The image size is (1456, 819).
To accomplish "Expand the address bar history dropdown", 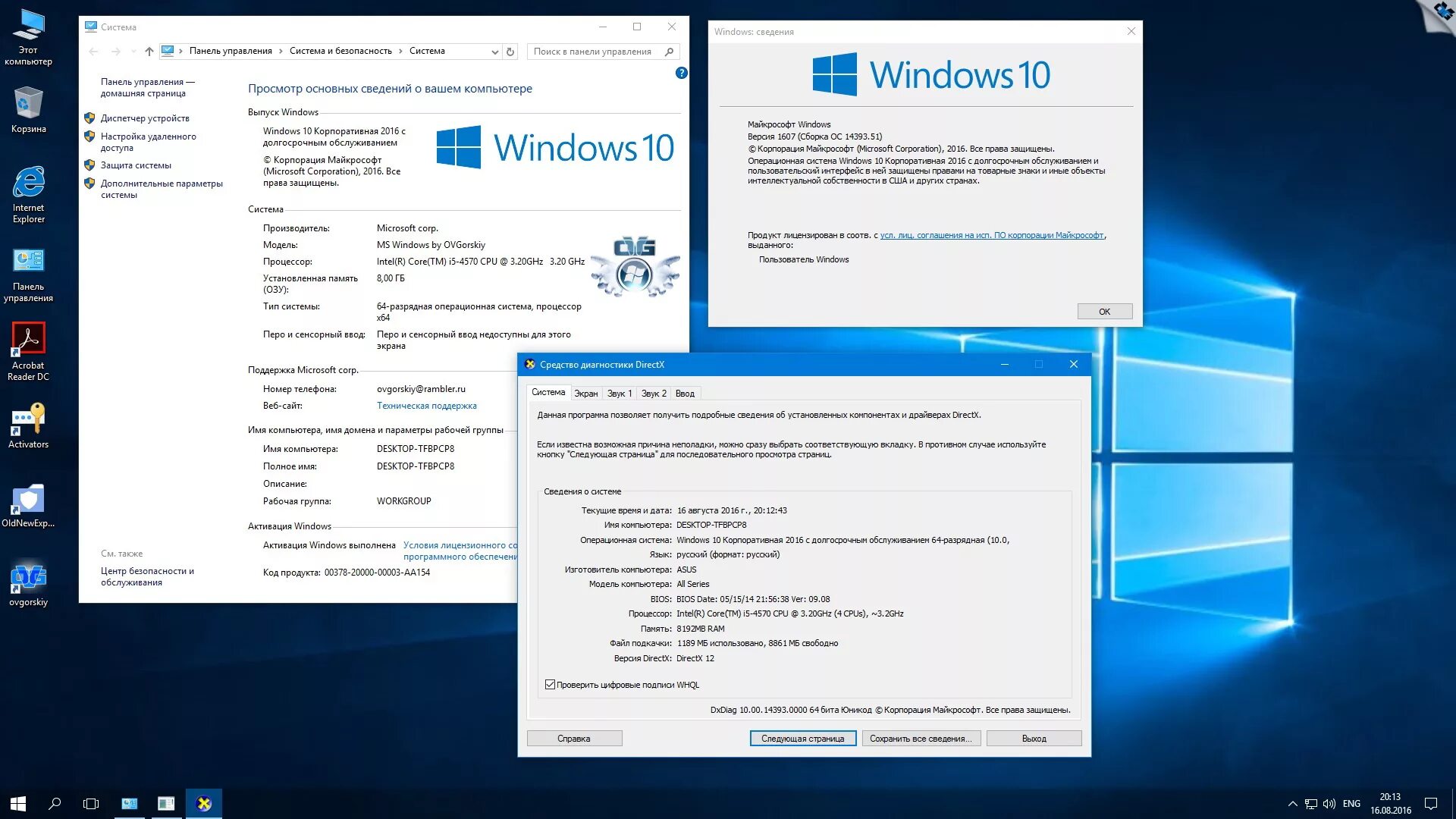I will pos(494,52).
